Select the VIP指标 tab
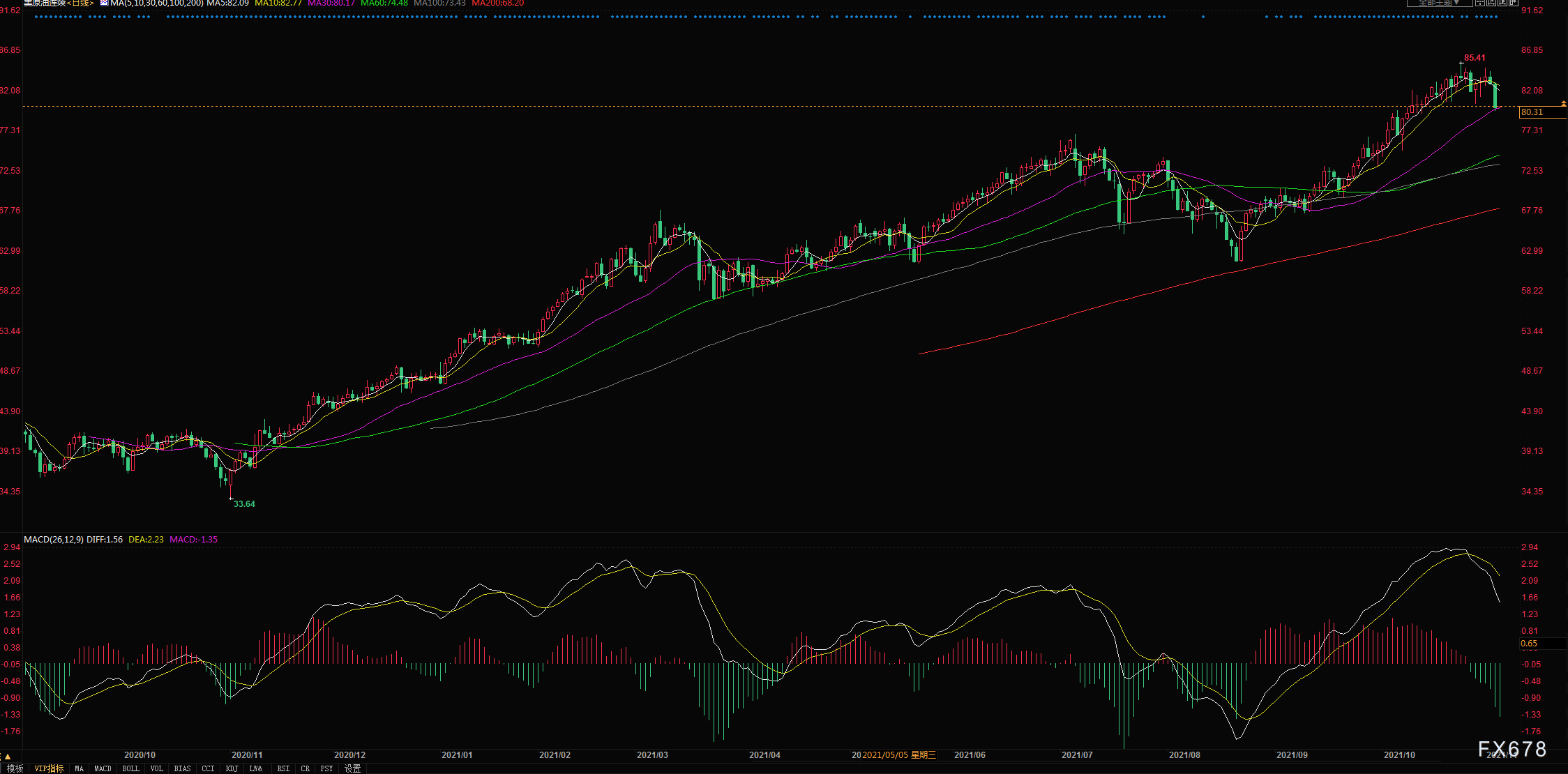1568x774 pixels. (x=49, y=768)
